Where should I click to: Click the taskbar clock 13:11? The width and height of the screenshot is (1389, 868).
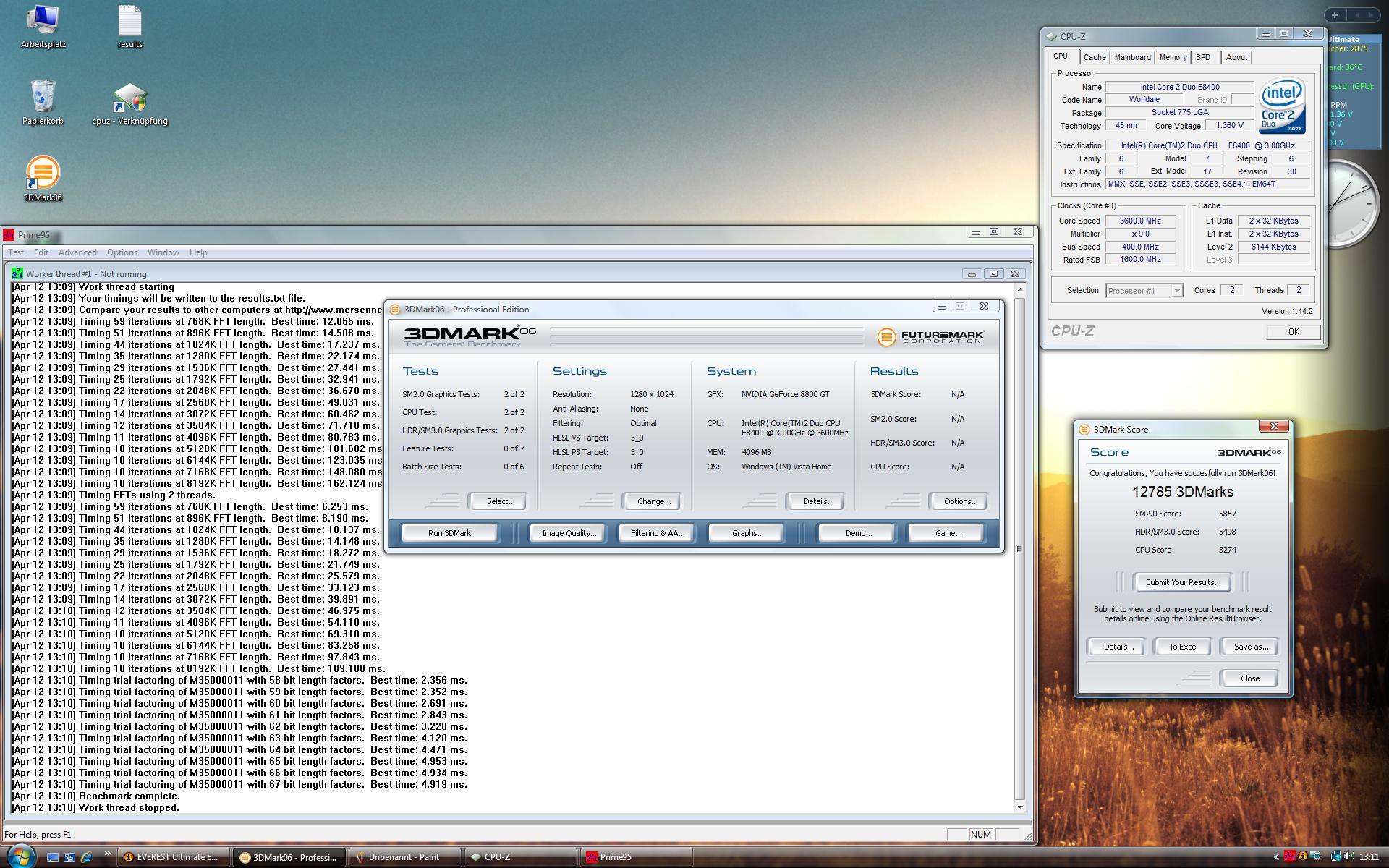pos(1369,857)
